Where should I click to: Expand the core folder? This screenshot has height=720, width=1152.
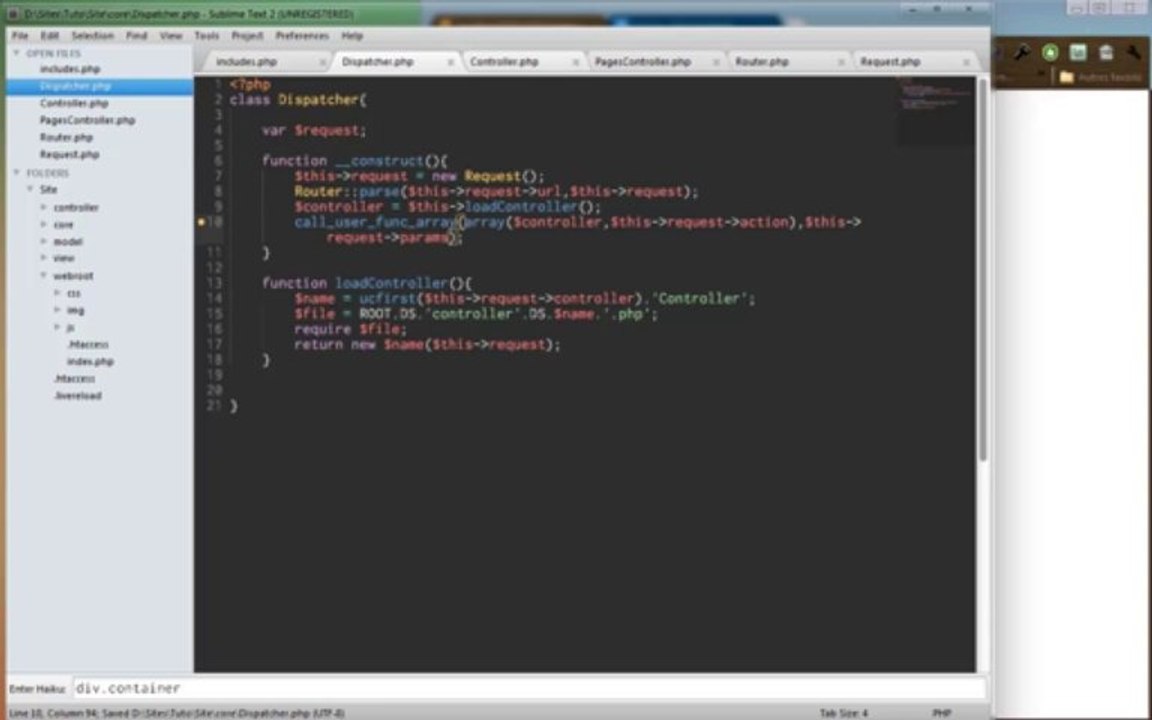43,224
